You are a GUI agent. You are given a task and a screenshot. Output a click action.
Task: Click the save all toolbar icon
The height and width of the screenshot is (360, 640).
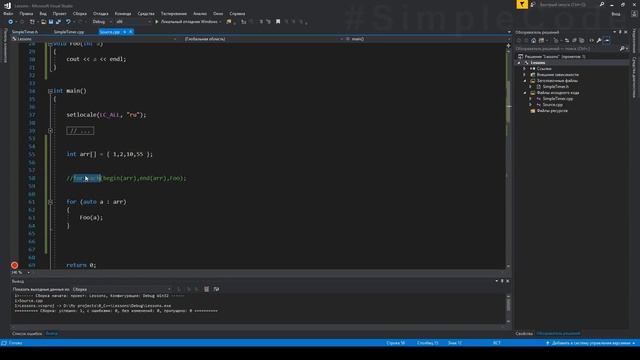[58, 22]
